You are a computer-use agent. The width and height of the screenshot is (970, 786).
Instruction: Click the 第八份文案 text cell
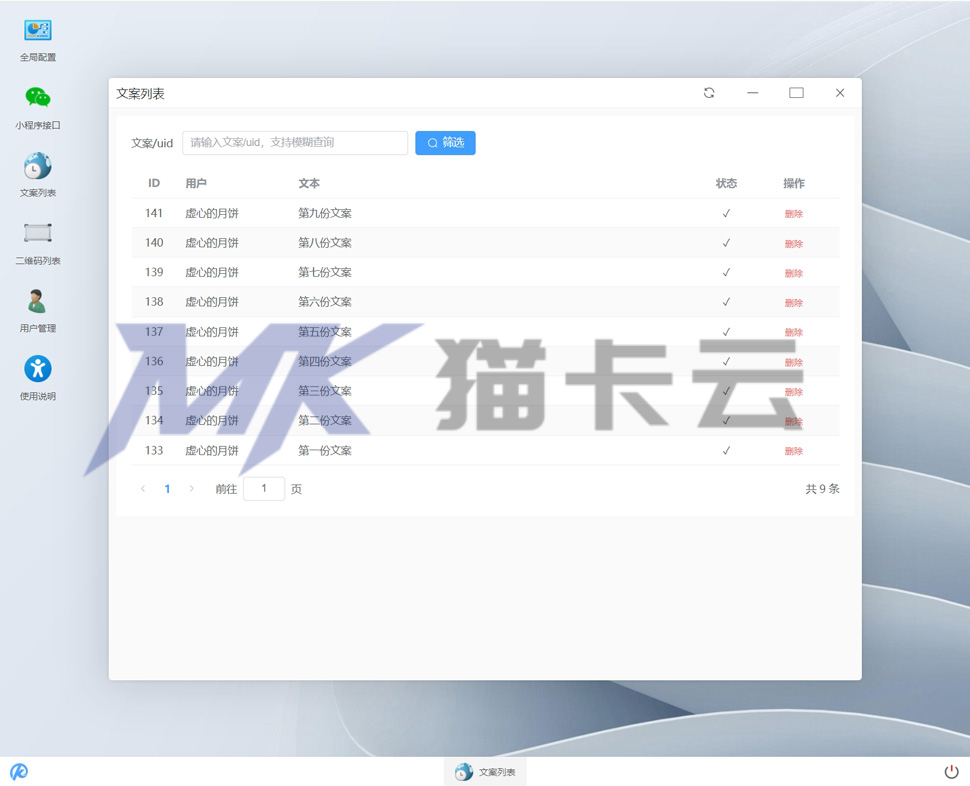click(325, 243)
